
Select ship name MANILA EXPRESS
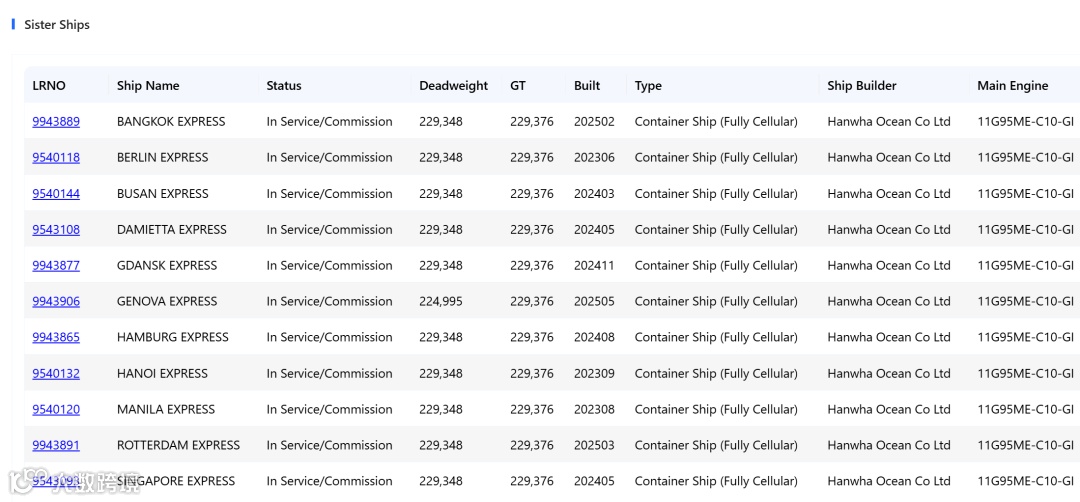pos(166,409)
